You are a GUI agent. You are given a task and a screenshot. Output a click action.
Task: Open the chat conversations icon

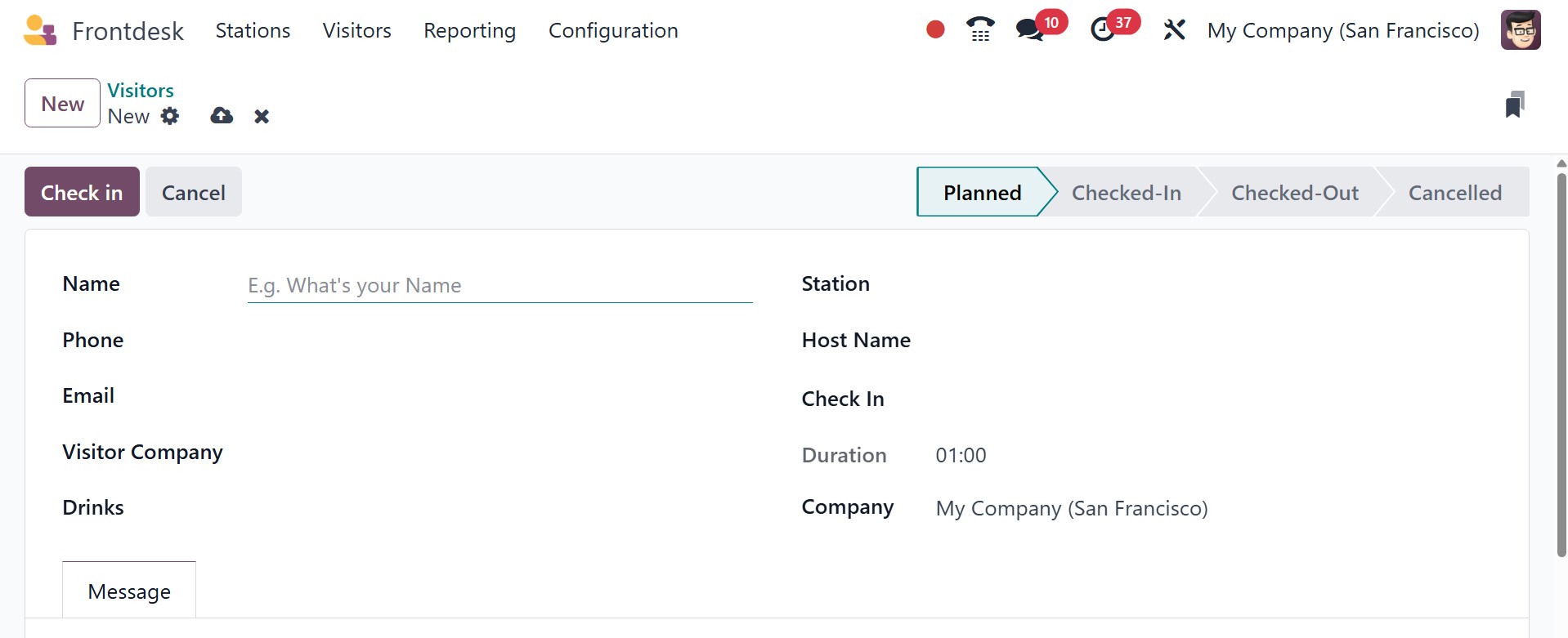point(1029,30)
